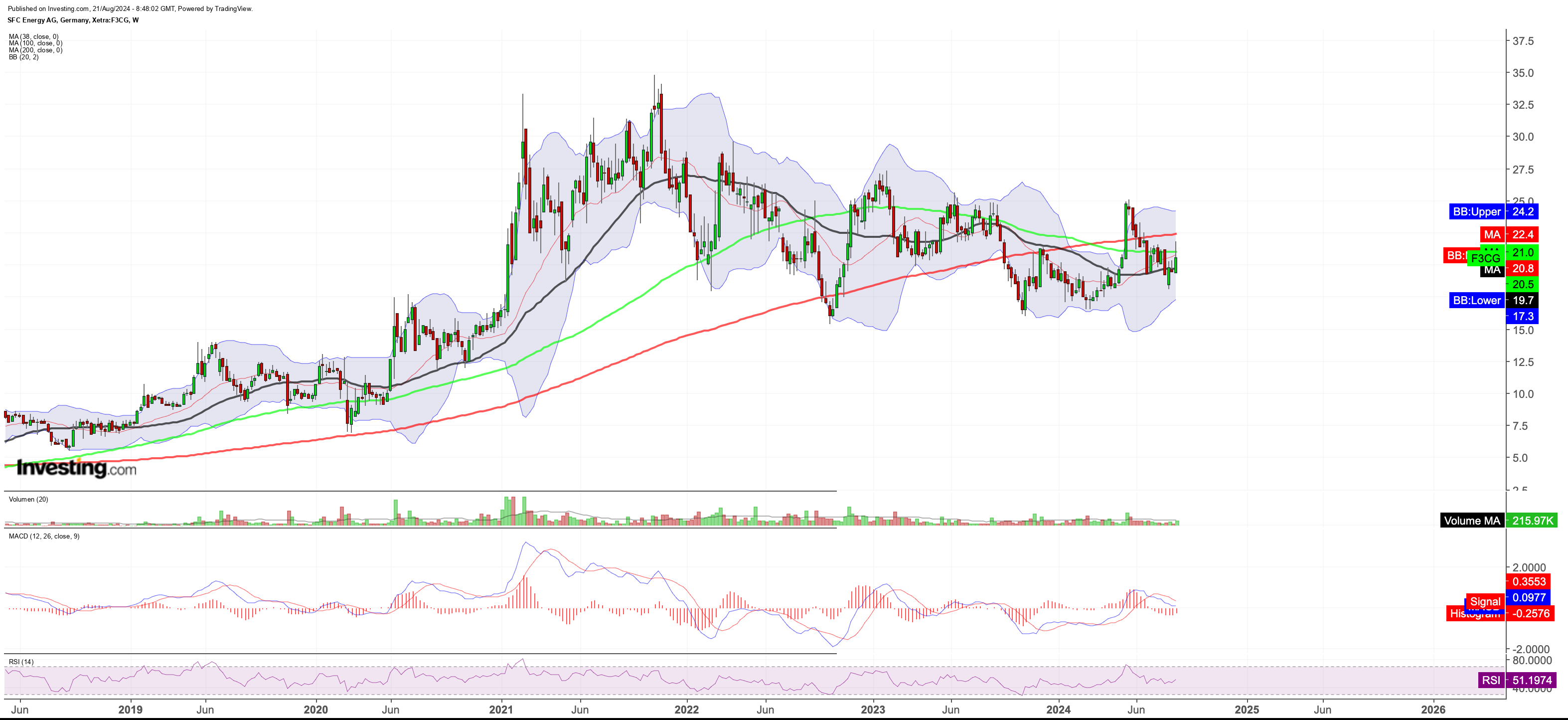Select the MA (38, close, 0) indicator label
The height and width of the screenshot is (720, 1568).
click(33, 36)
